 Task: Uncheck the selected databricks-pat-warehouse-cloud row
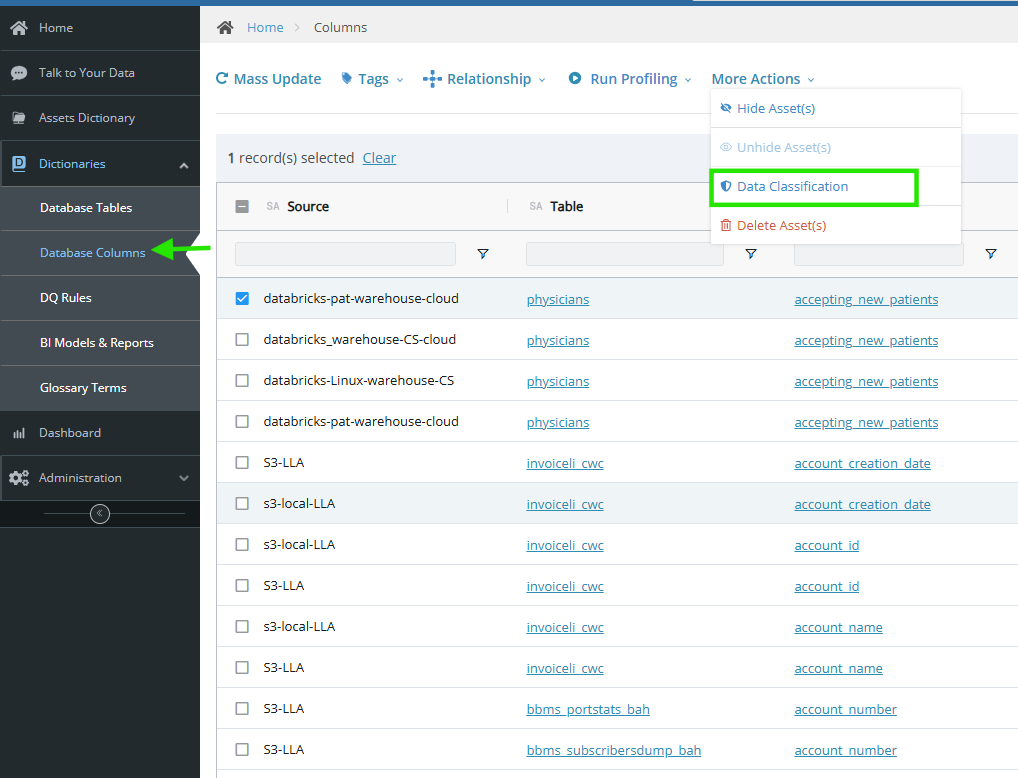tap(242, 299)
